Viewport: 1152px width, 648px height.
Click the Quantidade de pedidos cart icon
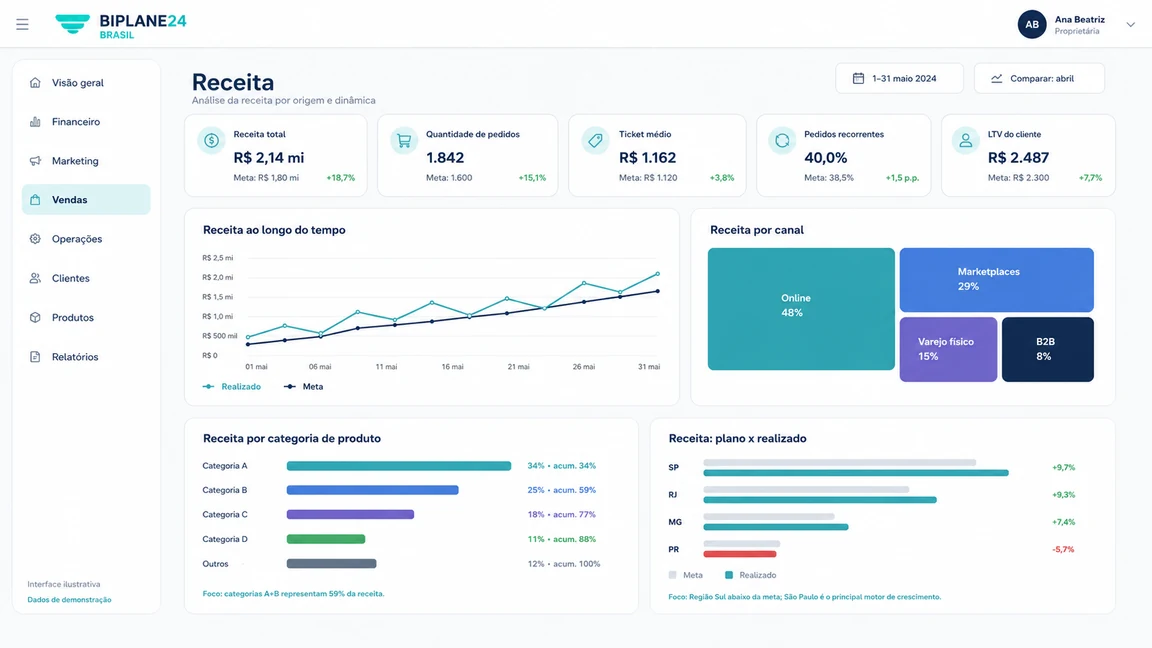tap(404, 140)
